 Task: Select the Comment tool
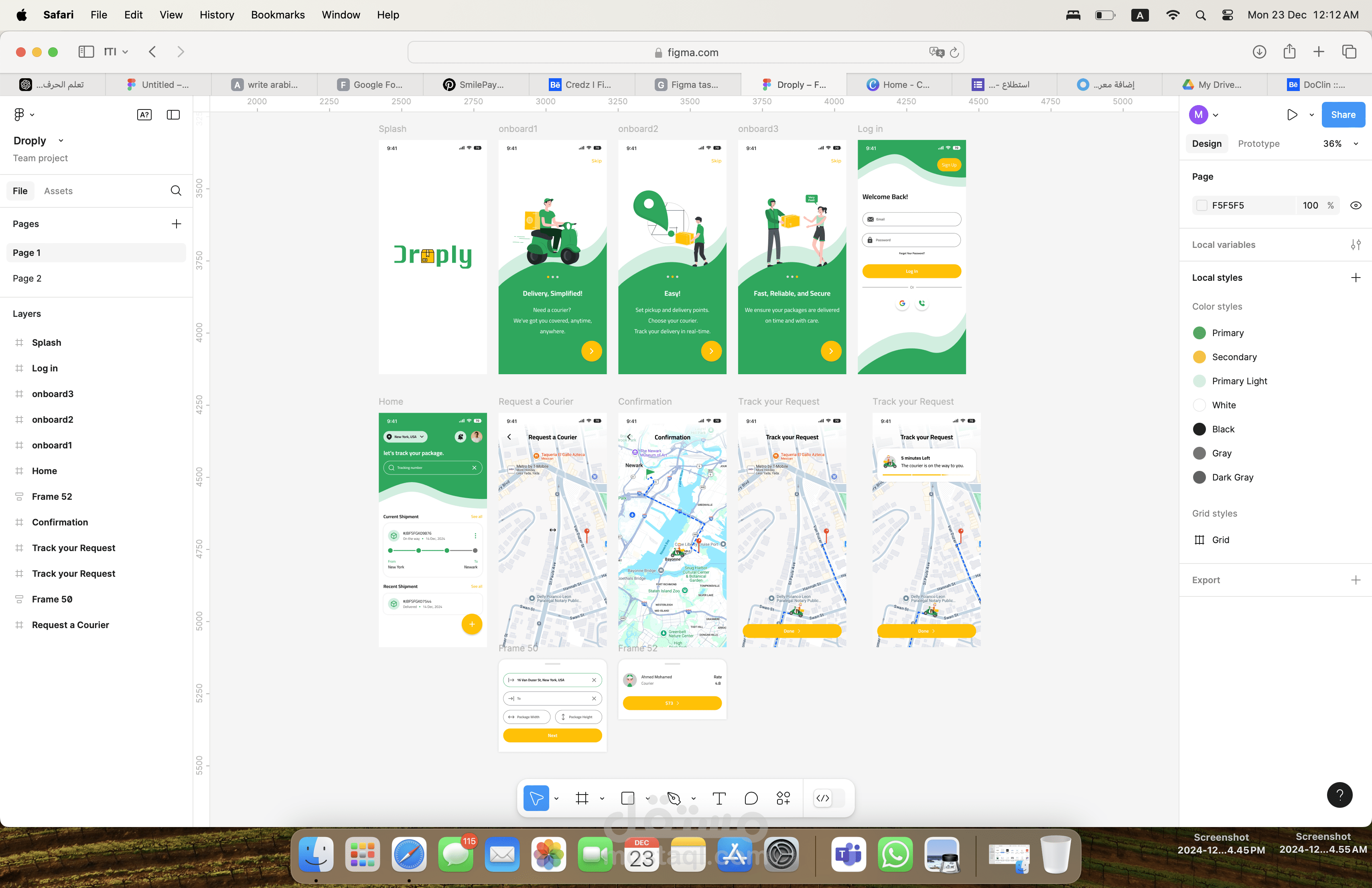click(751, 798)
